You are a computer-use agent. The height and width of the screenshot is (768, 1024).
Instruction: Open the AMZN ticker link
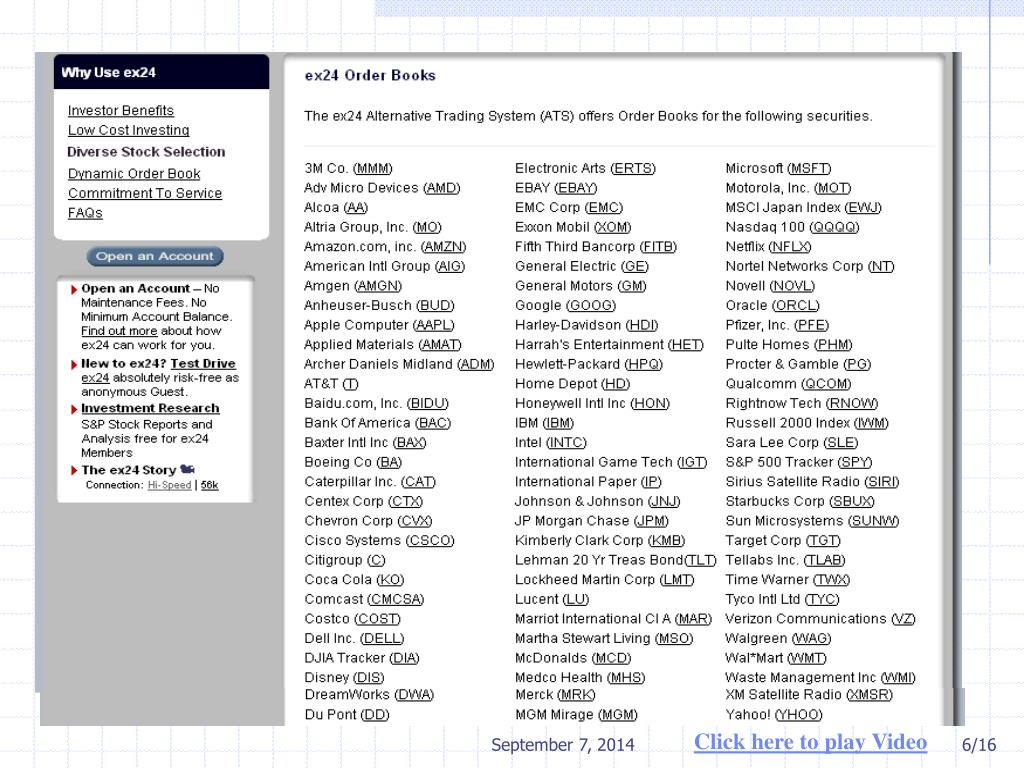(443, 247)
